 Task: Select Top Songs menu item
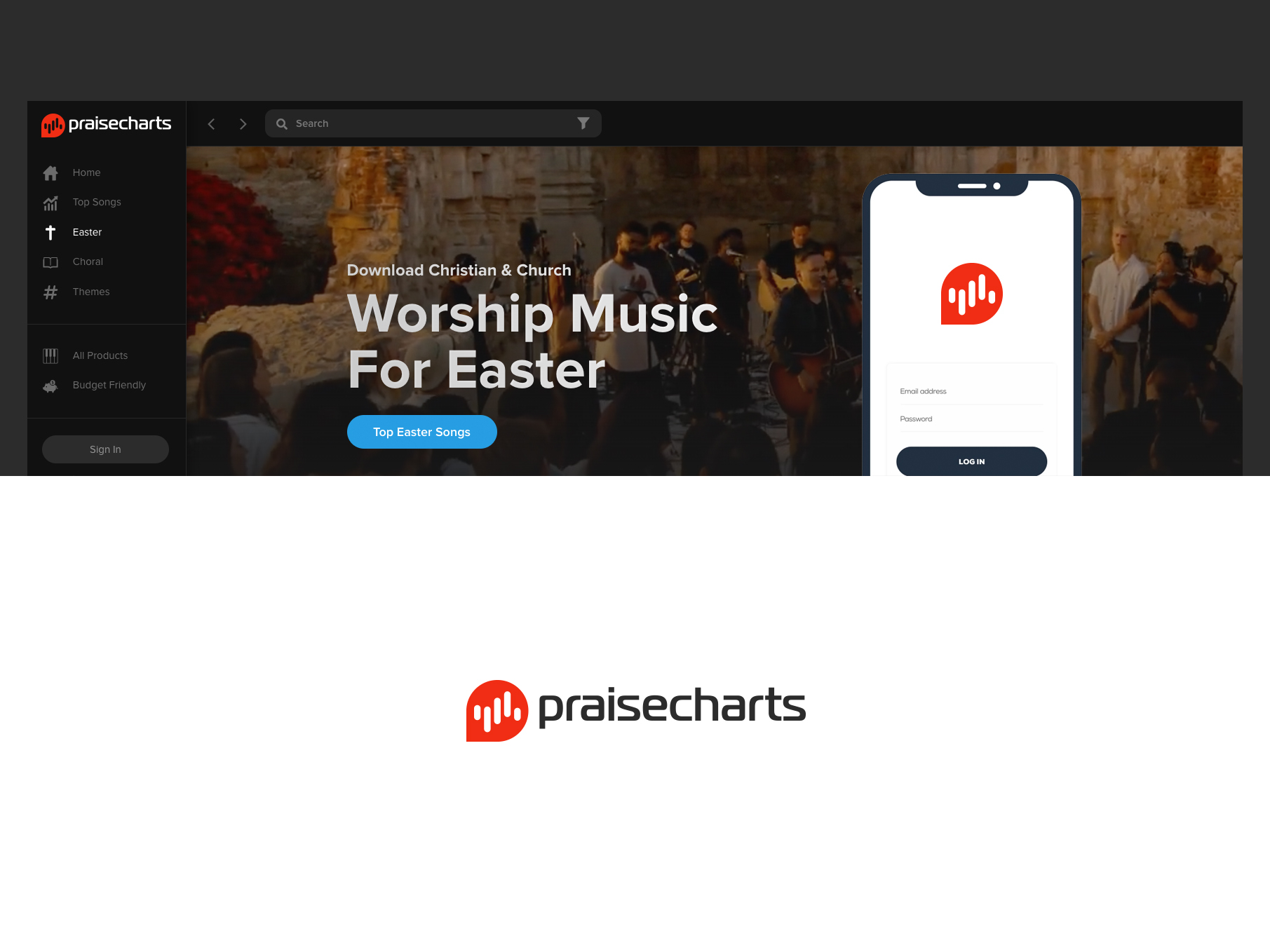point(97,202)
